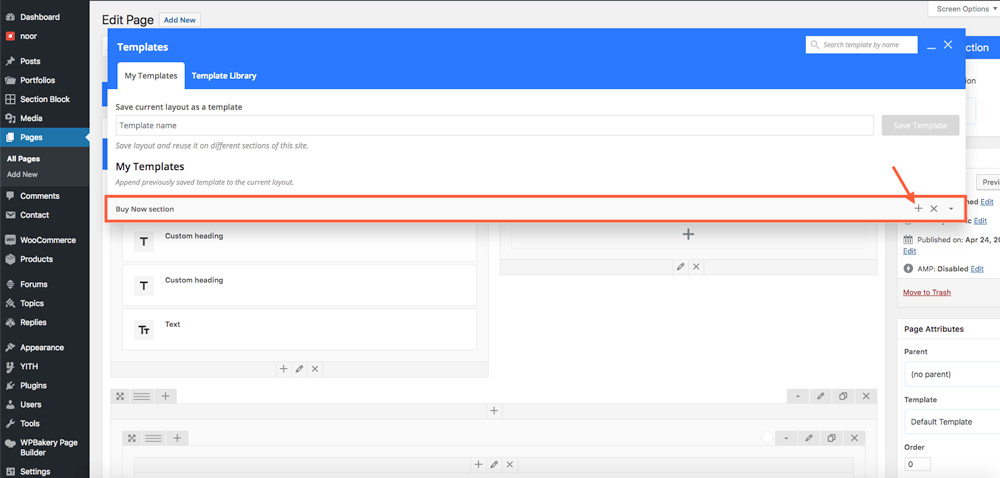1000x478 pixels.
Task: Select the second Custom heading element
Action: tap(299, 285)
